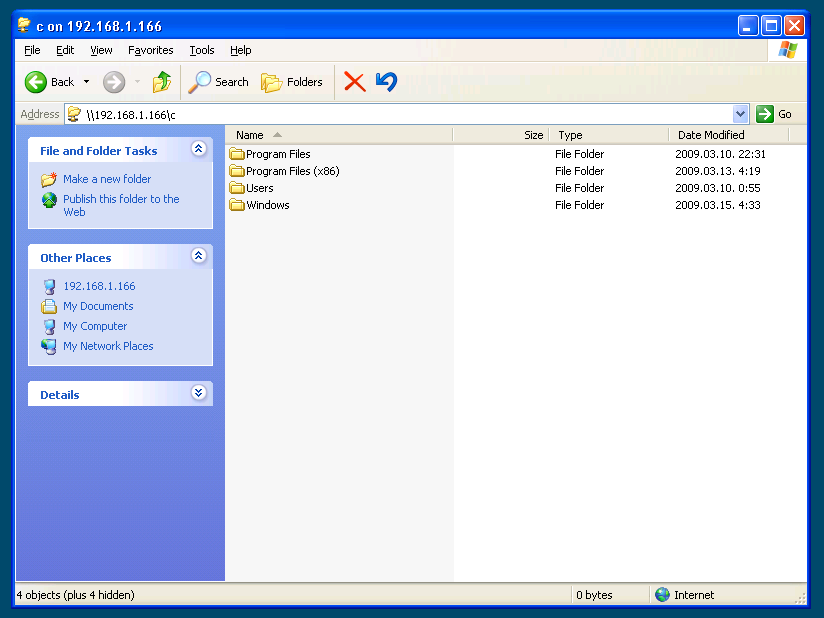Viewport: 824px width, 618px height.
Task: Open 192.168.1.166 in Other Places
Action: click(x=99, y=286)
